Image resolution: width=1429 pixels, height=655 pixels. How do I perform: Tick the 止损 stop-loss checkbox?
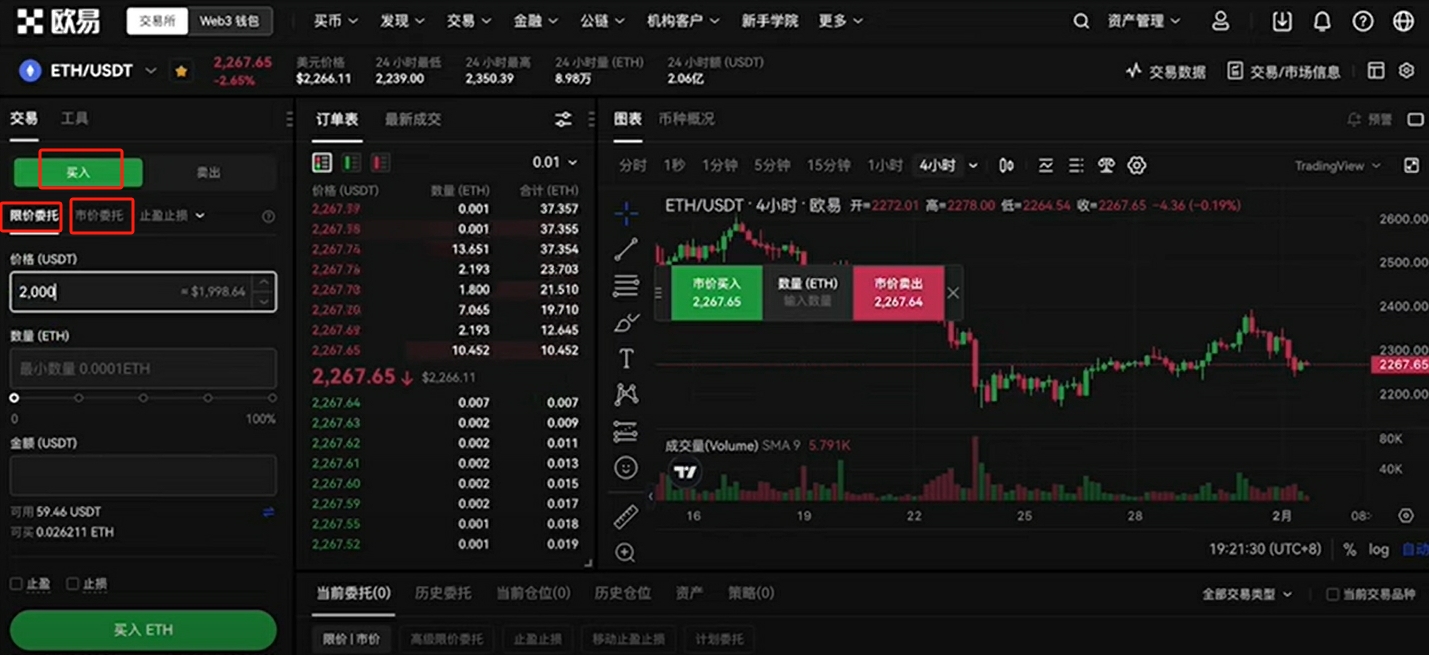(x=72, y=583)
